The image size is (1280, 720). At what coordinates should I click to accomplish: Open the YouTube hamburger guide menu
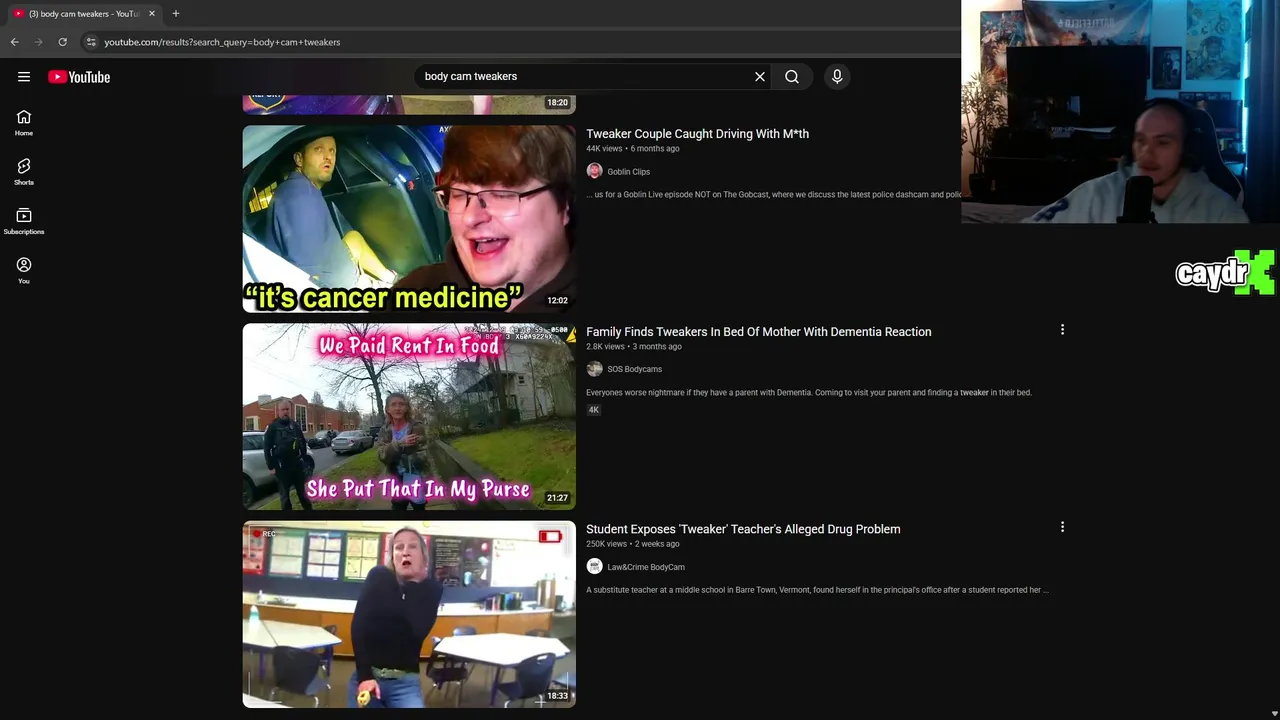(24, 77)
